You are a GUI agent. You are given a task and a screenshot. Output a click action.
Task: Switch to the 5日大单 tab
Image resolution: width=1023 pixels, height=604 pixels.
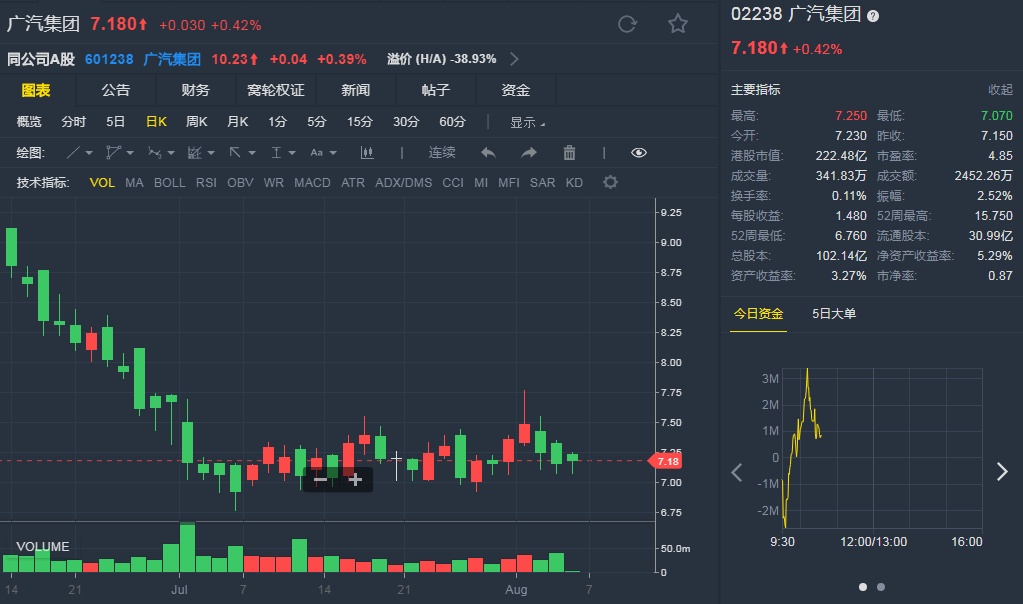click(834, 314)
